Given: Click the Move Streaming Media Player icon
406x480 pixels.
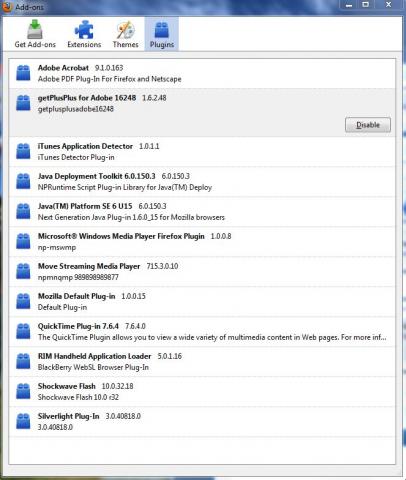Looking at the screenshot, I should pyautogui.click(x=23, y=271).
